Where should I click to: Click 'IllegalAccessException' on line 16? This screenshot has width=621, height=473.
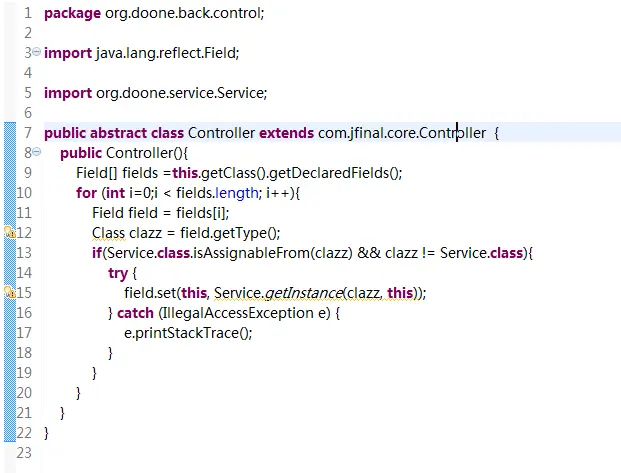tap(238, 313)
